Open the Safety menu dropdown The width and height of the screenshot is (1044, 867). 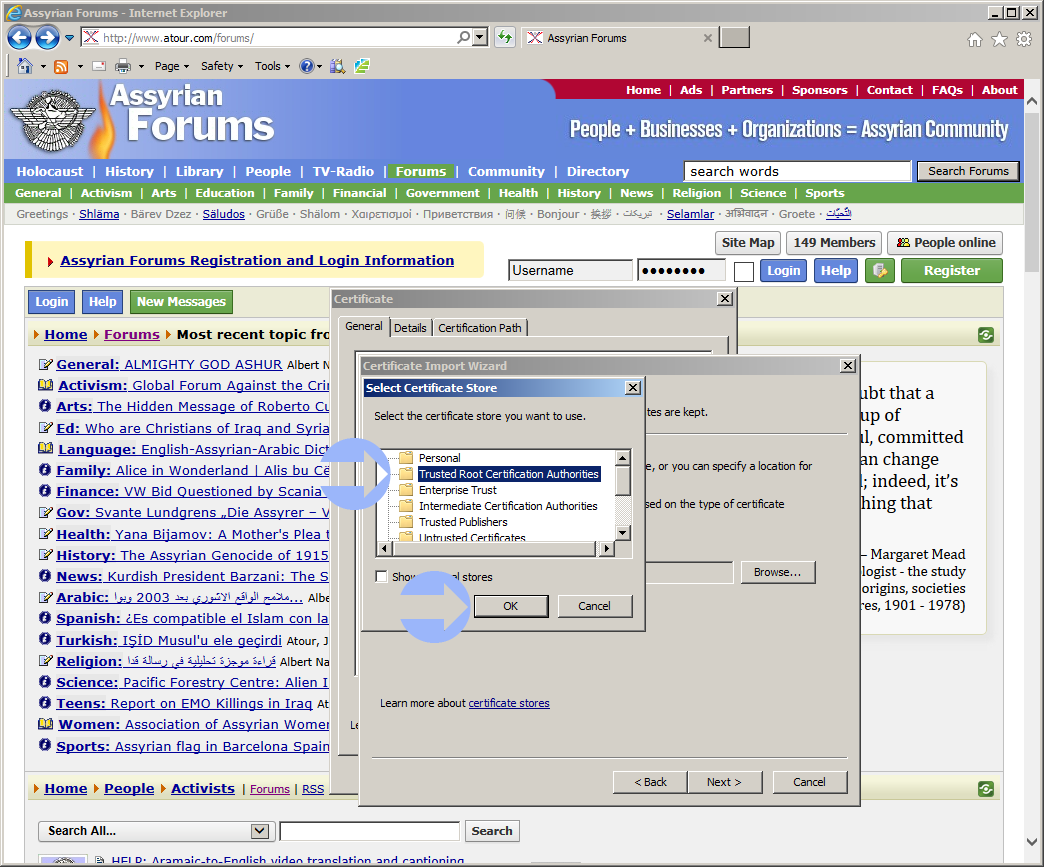(x=222, y=66)
